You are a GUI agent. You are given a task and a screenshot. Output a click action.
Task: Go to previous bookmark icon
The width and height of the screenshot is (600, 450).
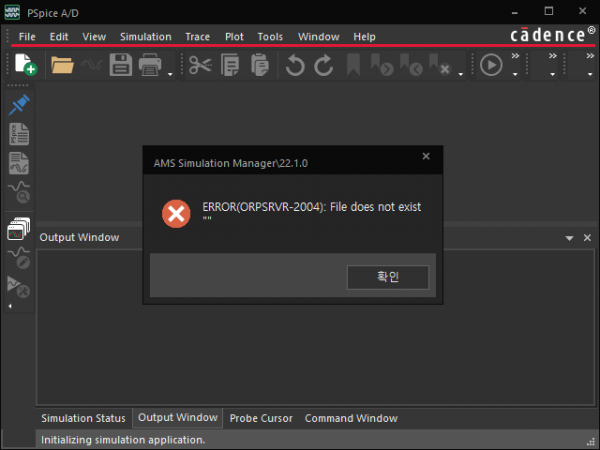click(x=411, y=64)
